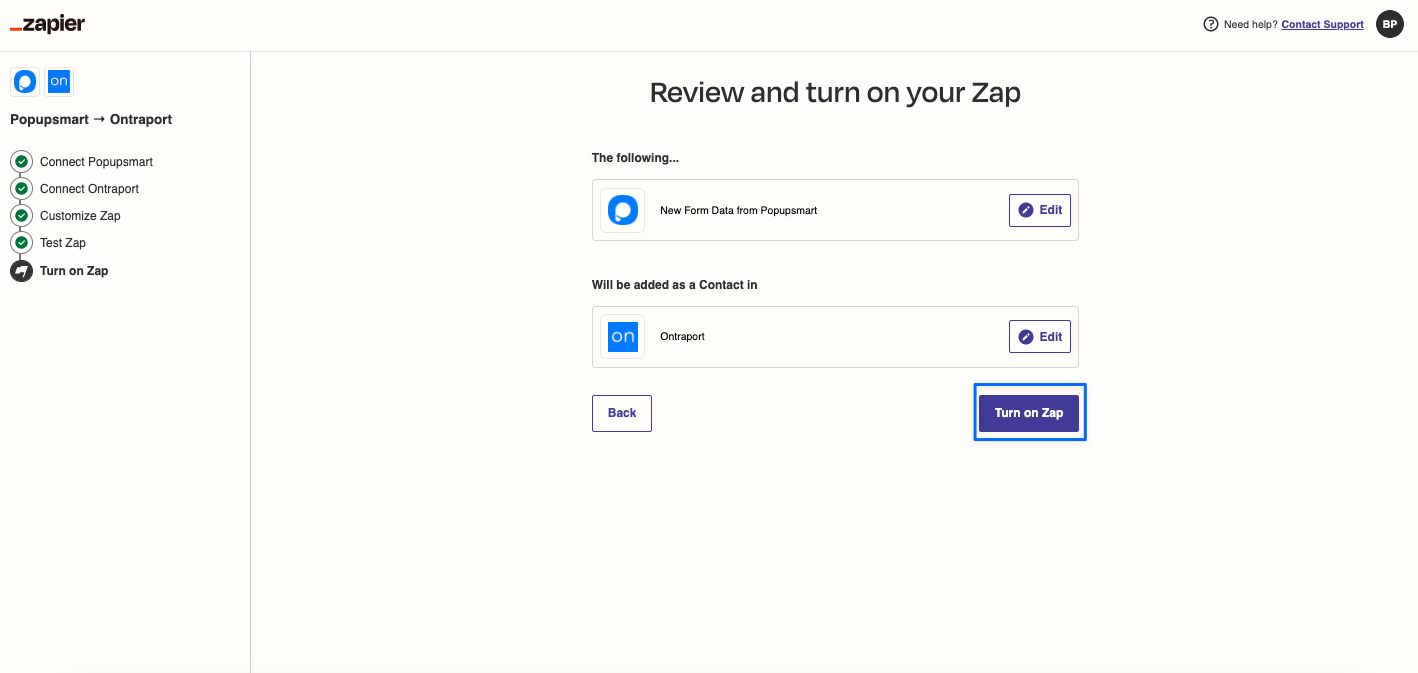Open Contact Support
The height and width of the screenshot is (673, 1418).
tap(1322, 24)
